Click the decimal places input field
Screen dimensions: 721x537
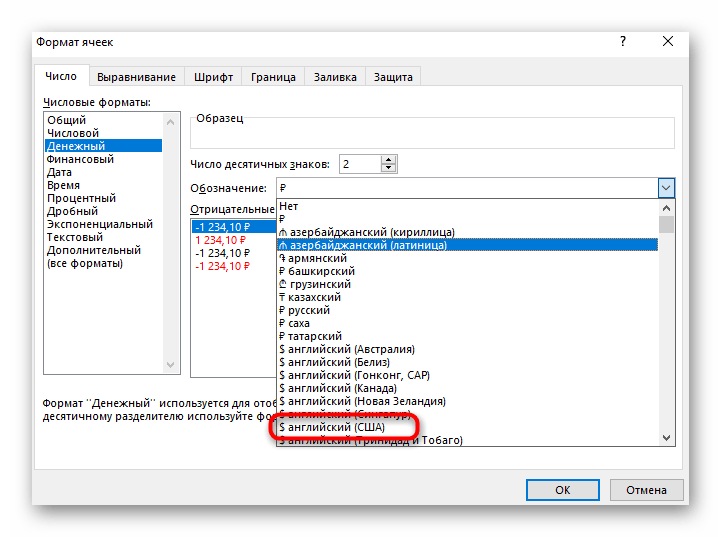coord(360,164)
